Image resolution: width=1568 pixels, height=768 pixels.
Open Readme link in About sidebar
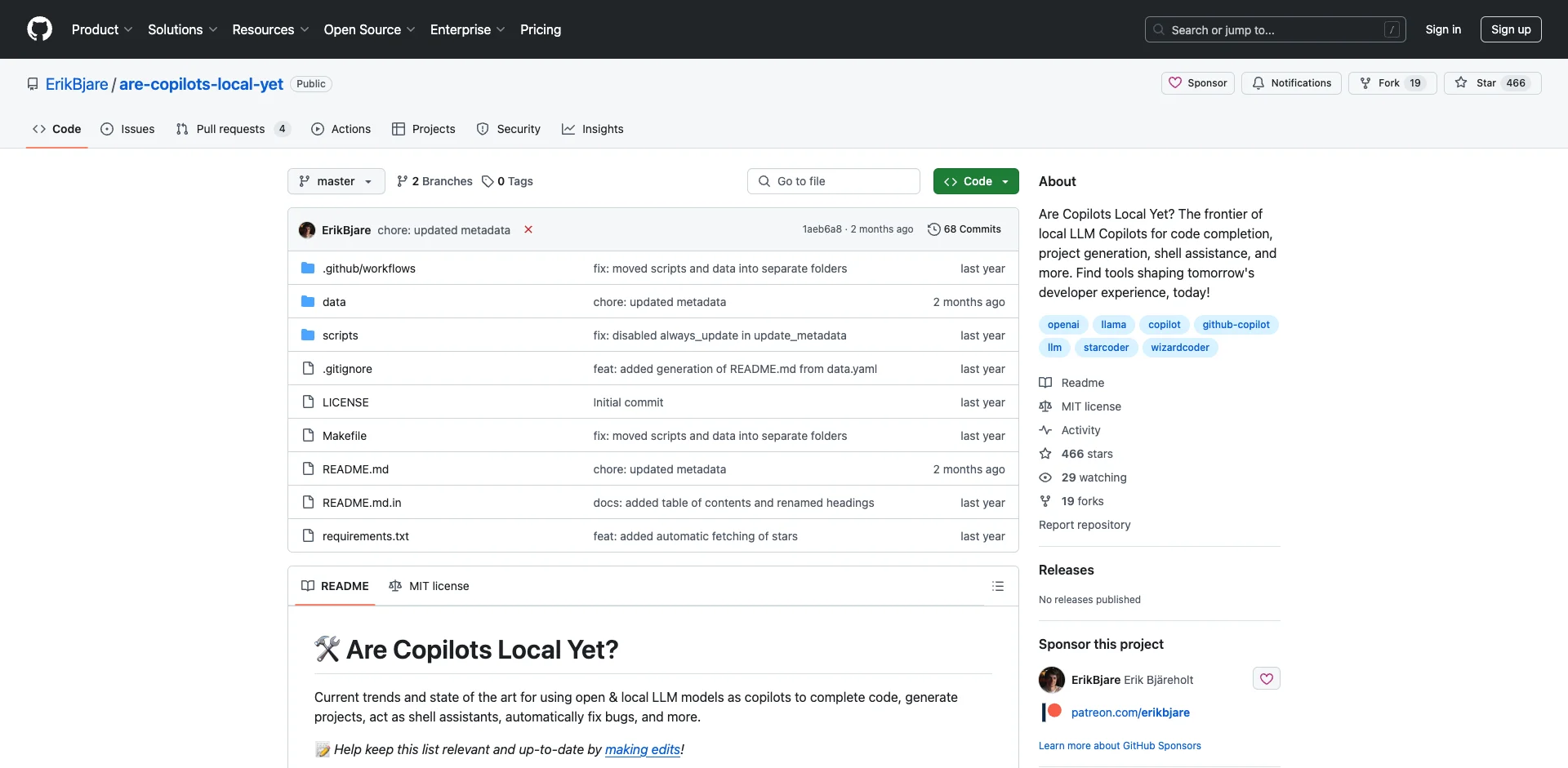coord(1072,383)
